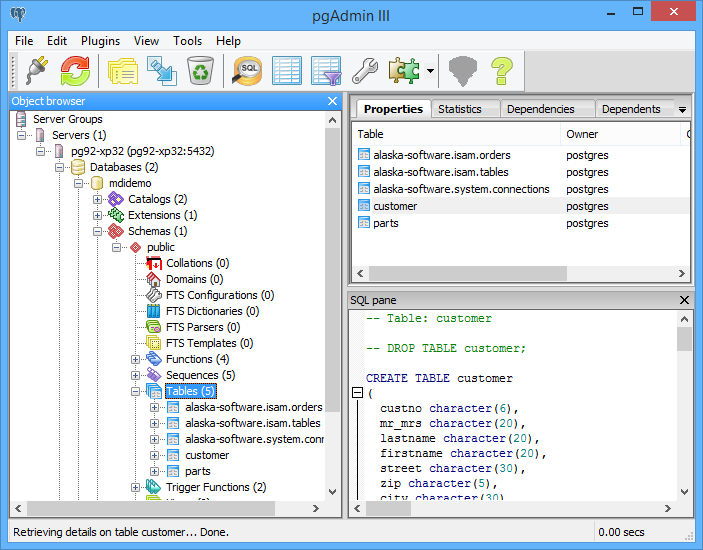Collapse CREATE TABLE code fold in SQL pane
Viewport: 703px width, 550px height.
pos(357,393)
